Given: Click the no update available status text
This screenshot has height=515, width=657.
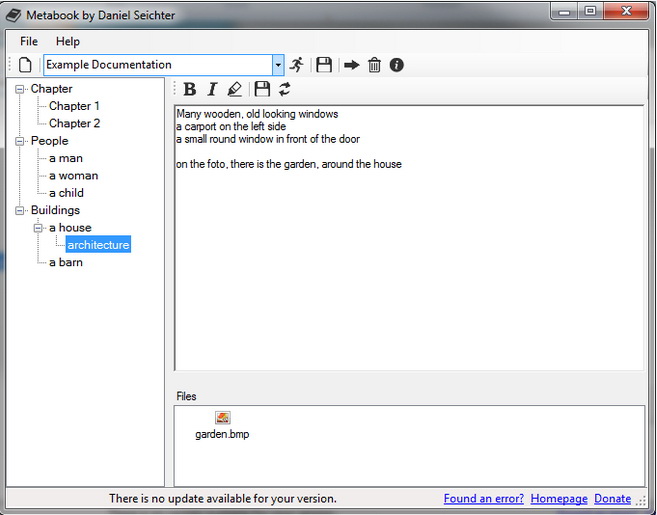Looking at the screenshot, I should point(223,499).
